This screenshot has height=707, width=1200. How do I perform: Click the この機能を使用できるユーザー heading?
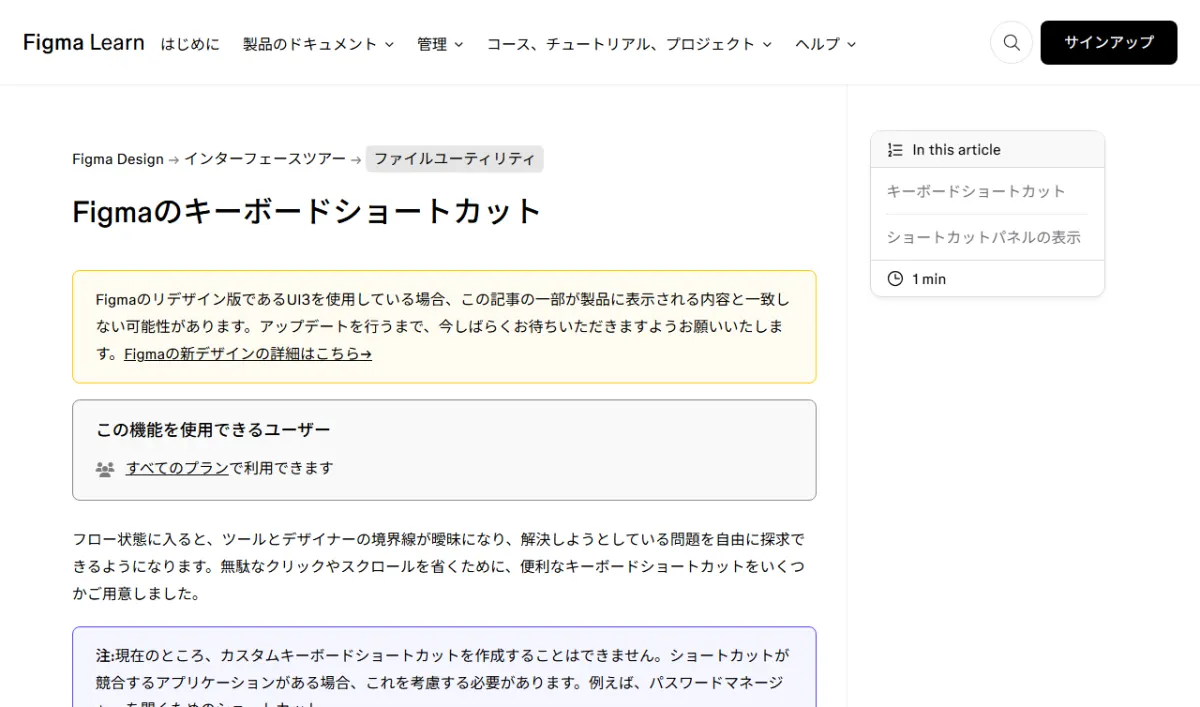point(213,430)
